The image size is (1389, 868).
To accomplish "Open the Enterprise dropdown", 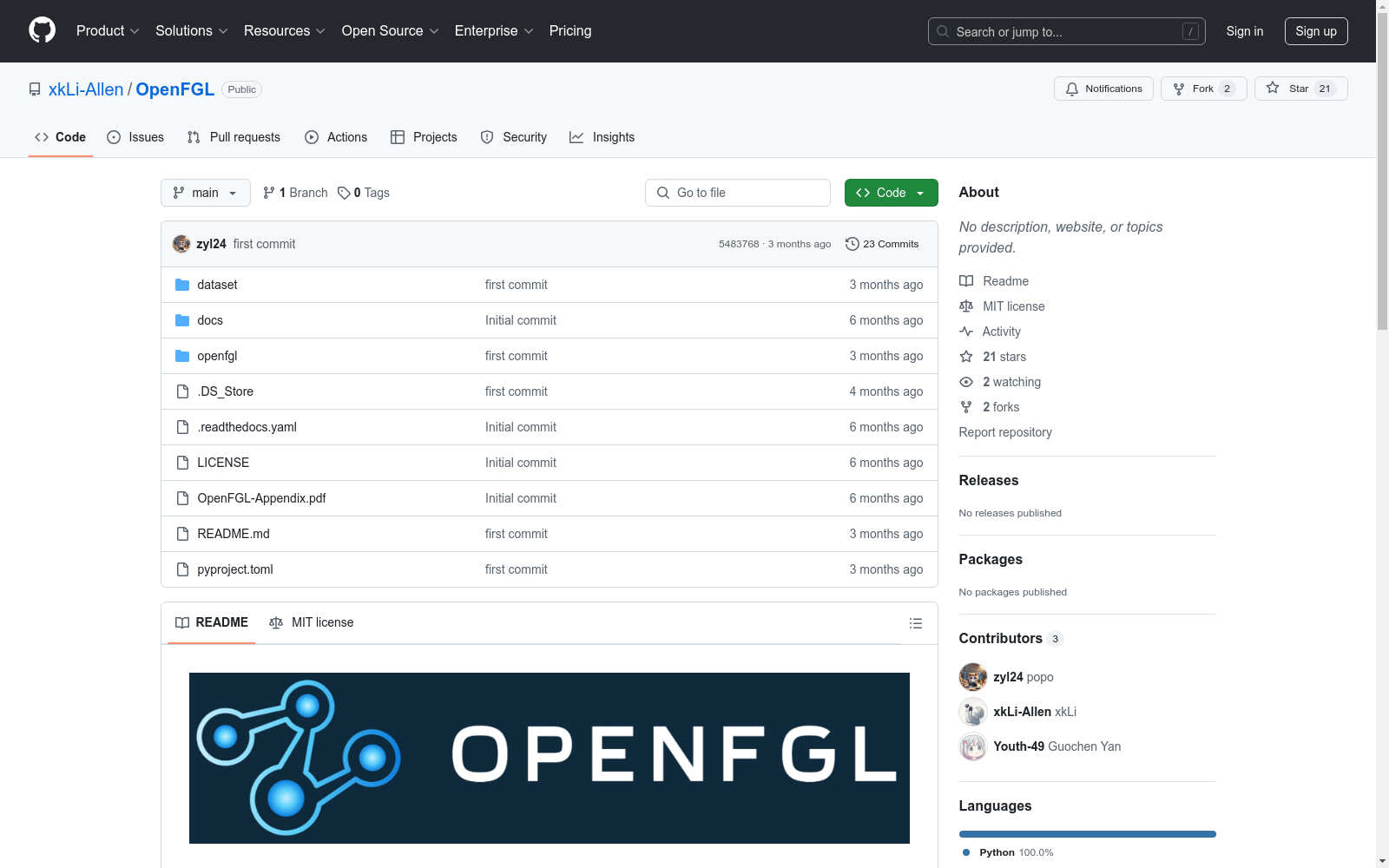I will pyautogui.click(x=494, y=30).
